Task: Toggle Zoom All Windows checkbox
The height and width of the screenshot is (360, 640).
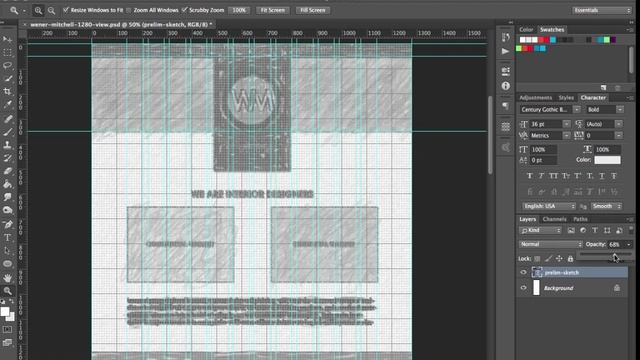Action: [x=129, y=10]
